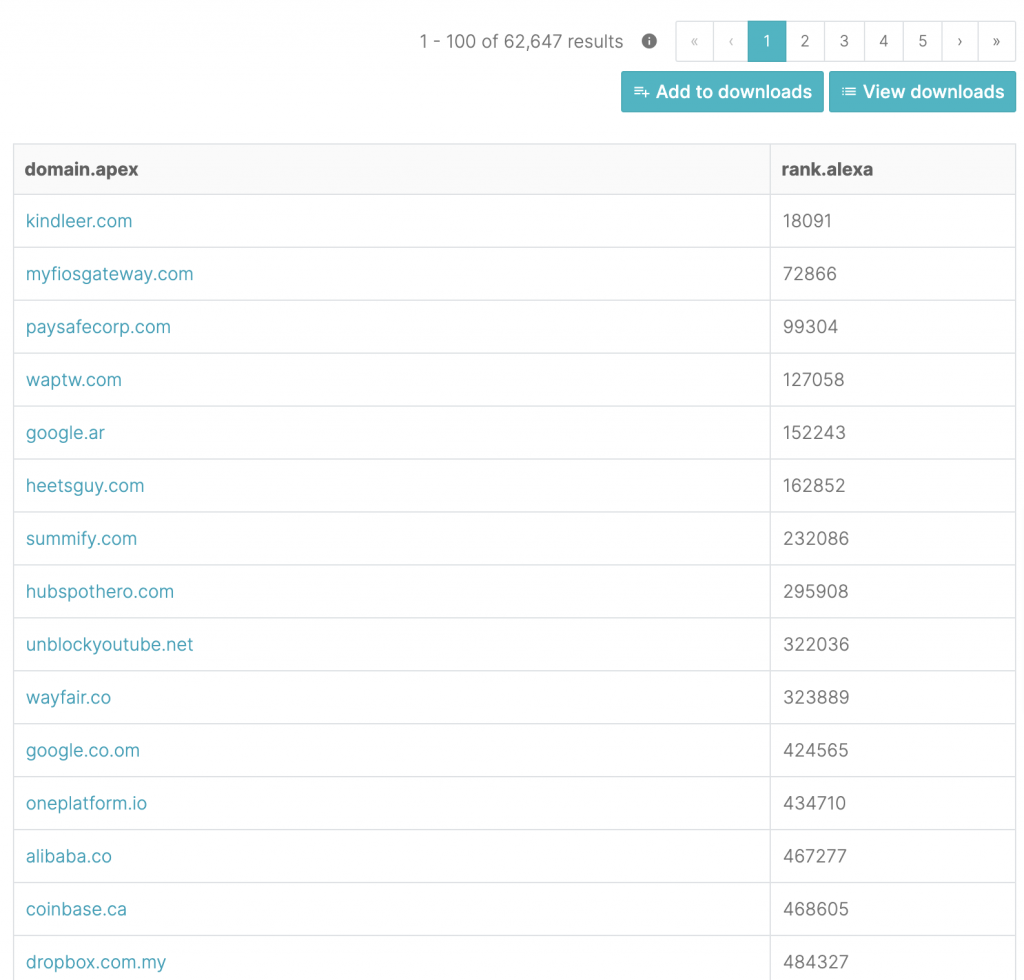Open the google.ar domain link
The width and height of the screenshot is (1024, 980).
pos(65,433)
